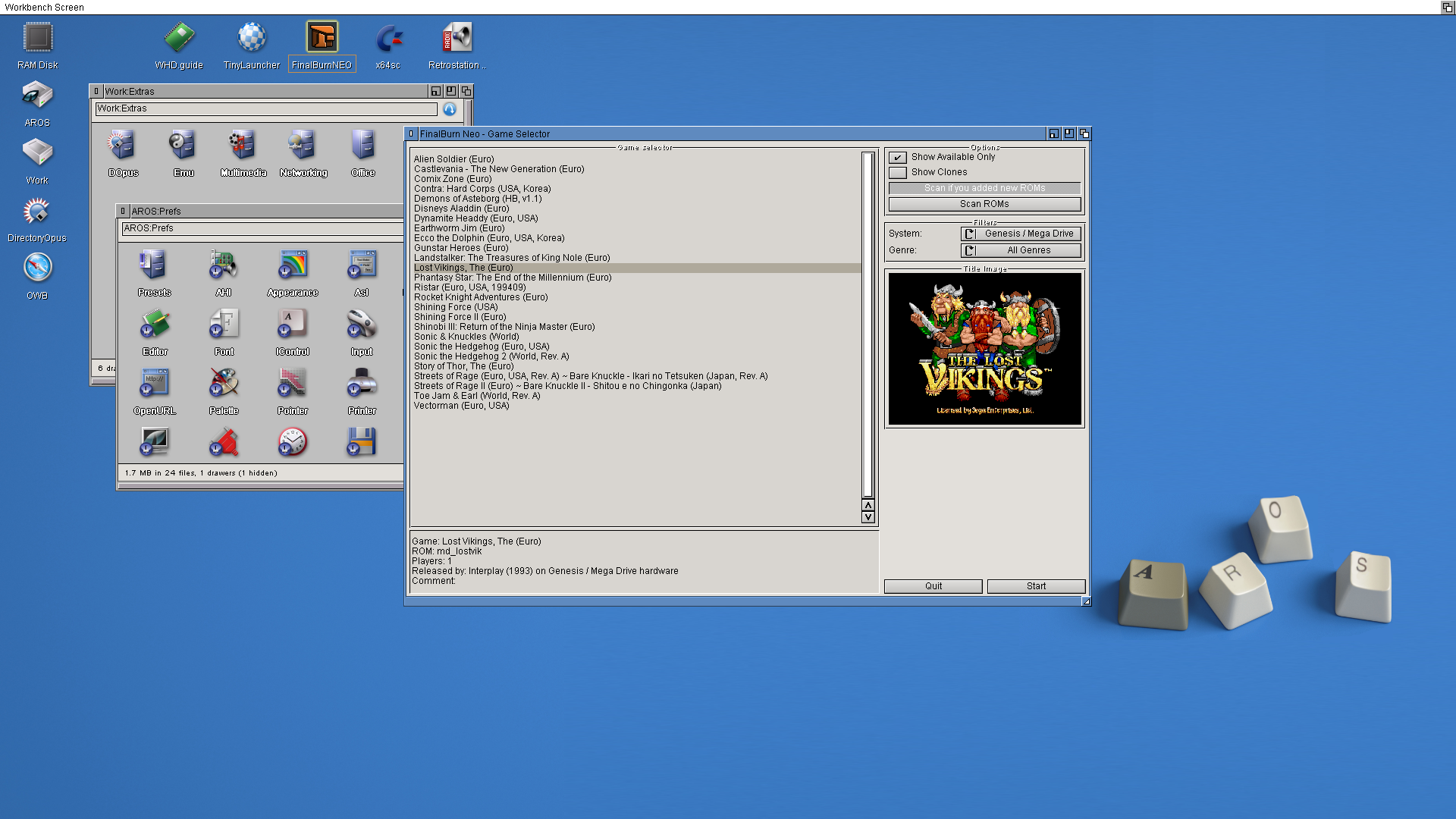
Task: Open IControl preferences
Action: pos(293,332)
